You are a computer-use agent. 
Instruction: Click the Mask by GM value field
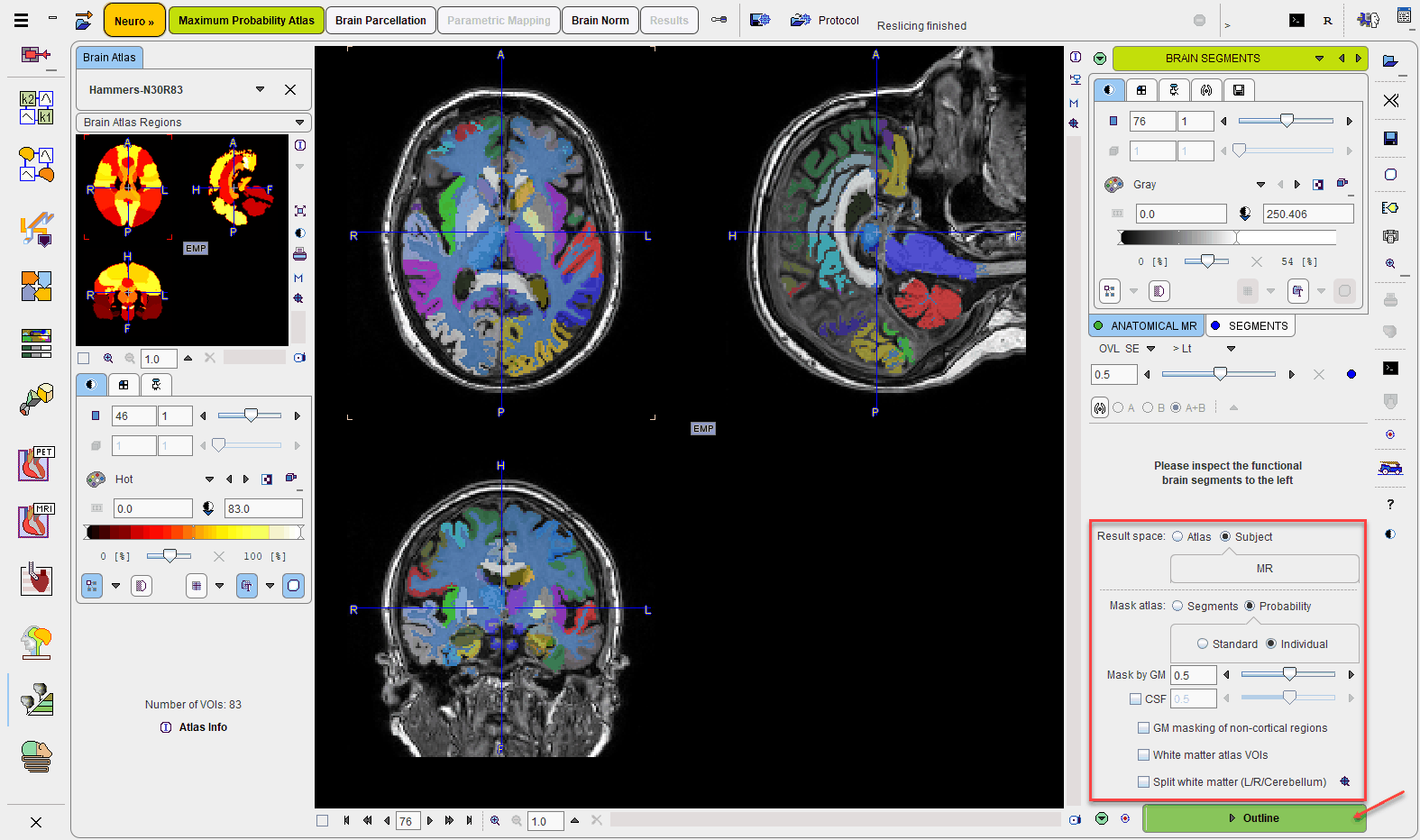coord(1193,675)
